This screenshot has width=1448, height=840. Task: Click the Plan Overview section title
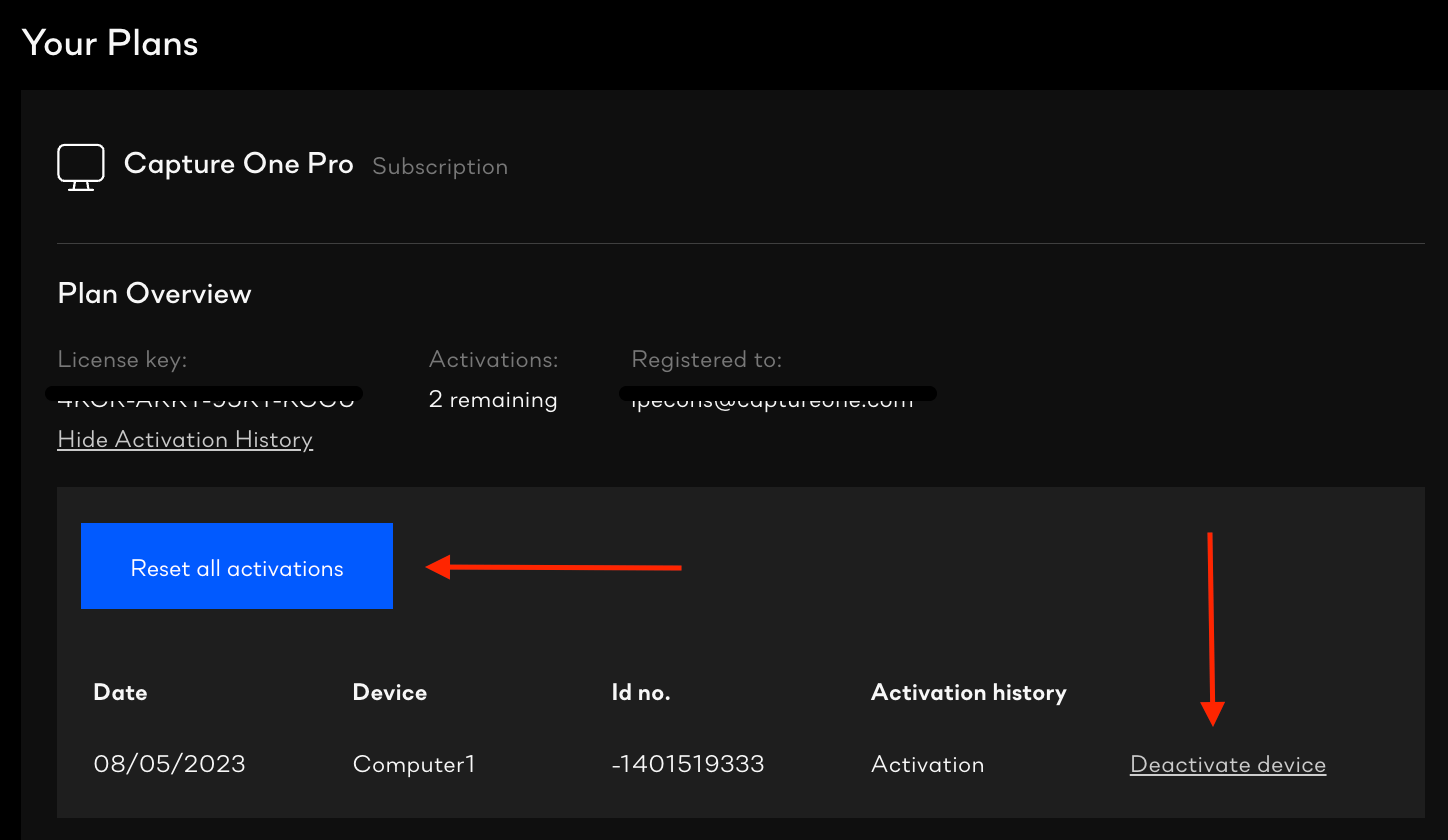(153, 293)
